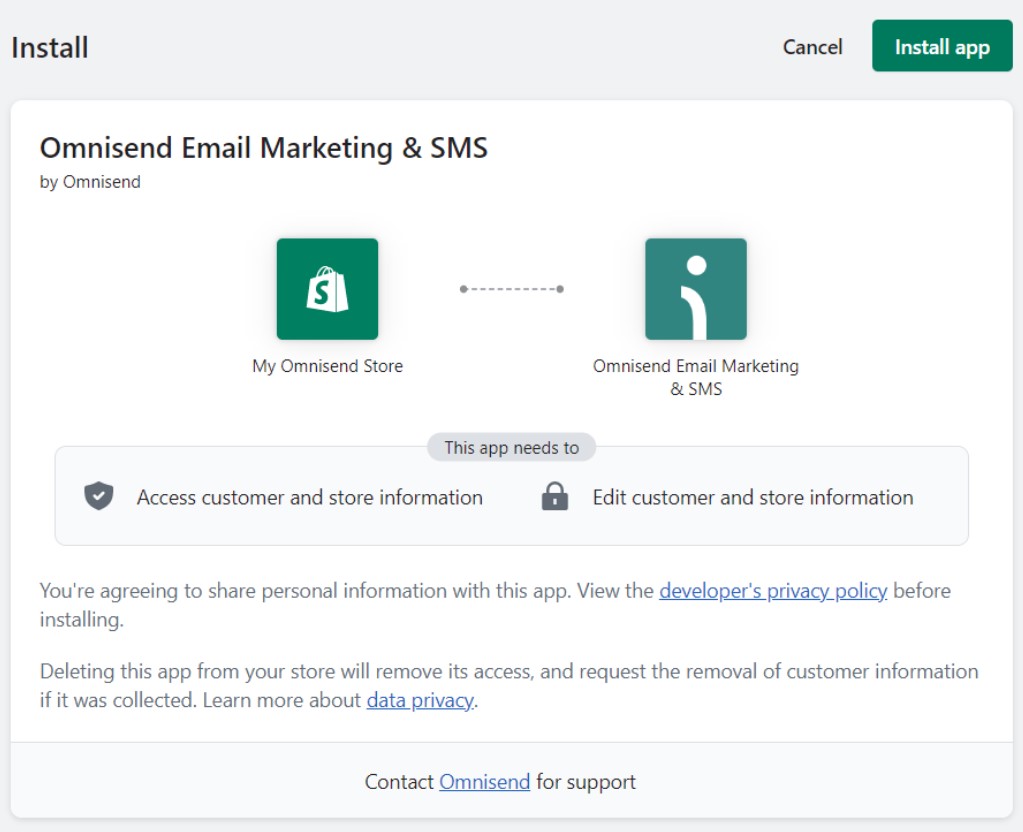Open the data privacy link
This screenshot has height=832, width=1023.
tap(420, 700)
